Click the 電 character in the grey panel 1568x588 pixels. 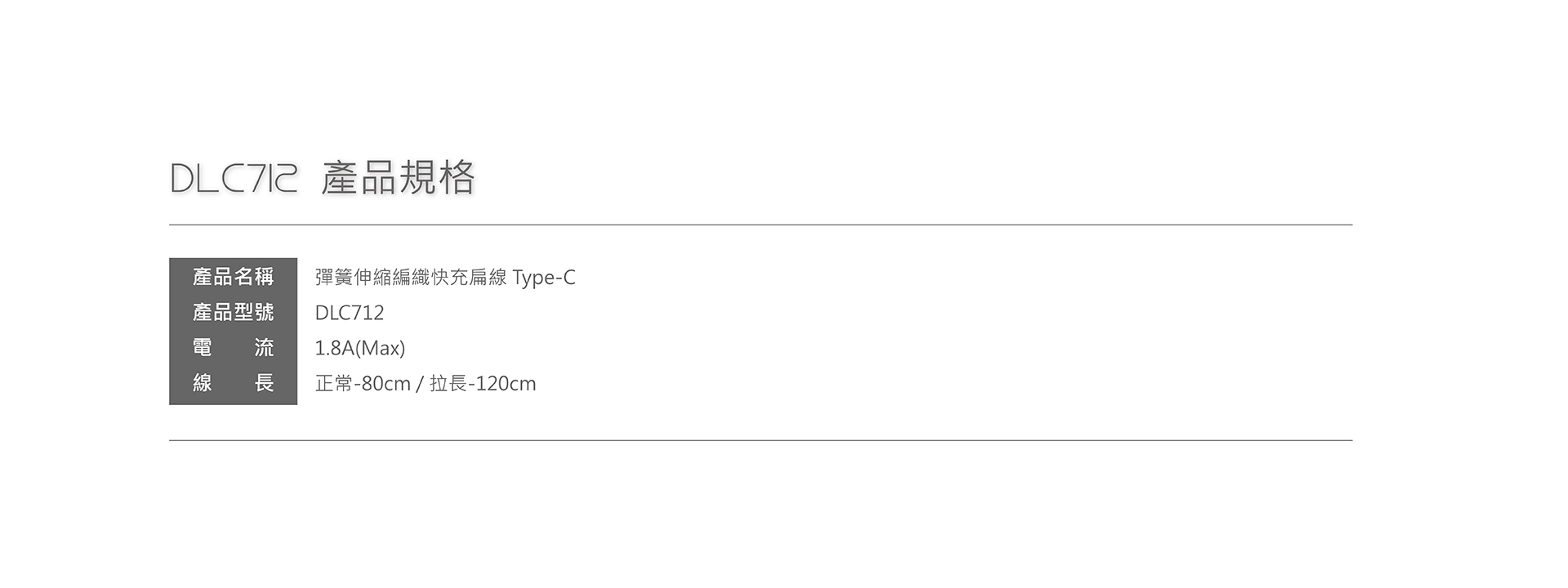[203, 348]
